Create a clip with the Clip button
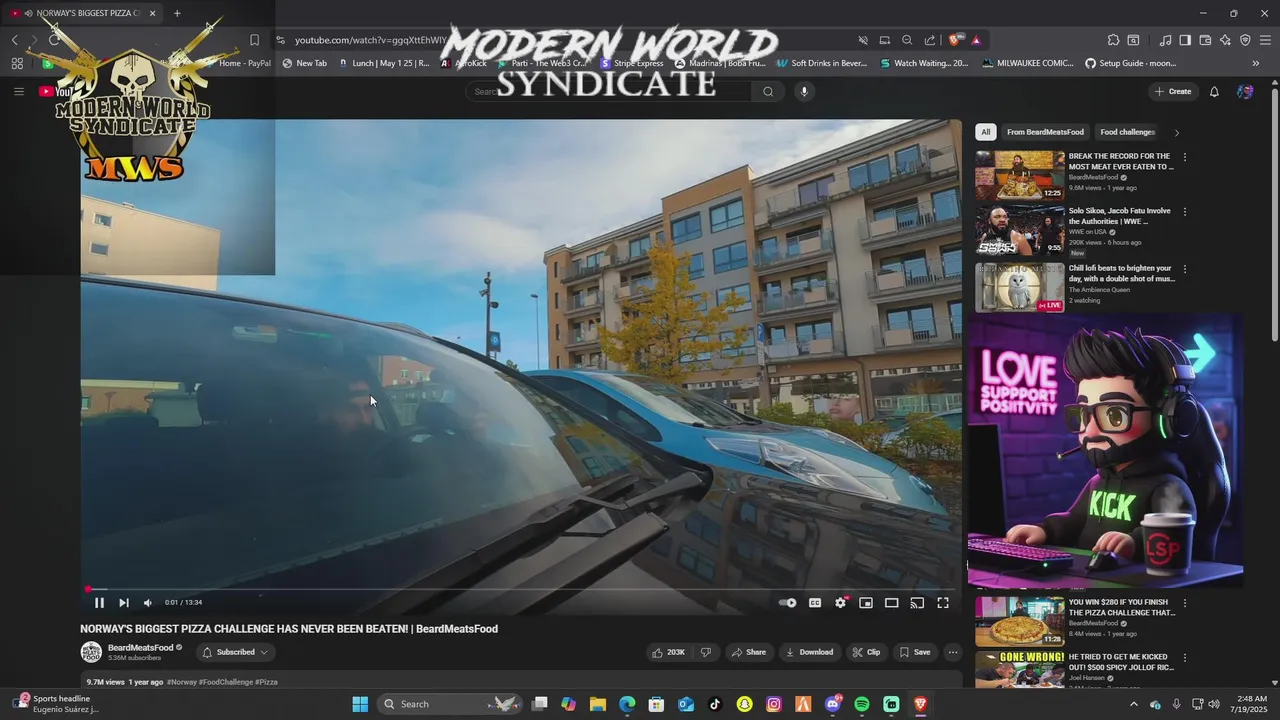Viewport: 1280px width, 720px height. coord(866,652)
